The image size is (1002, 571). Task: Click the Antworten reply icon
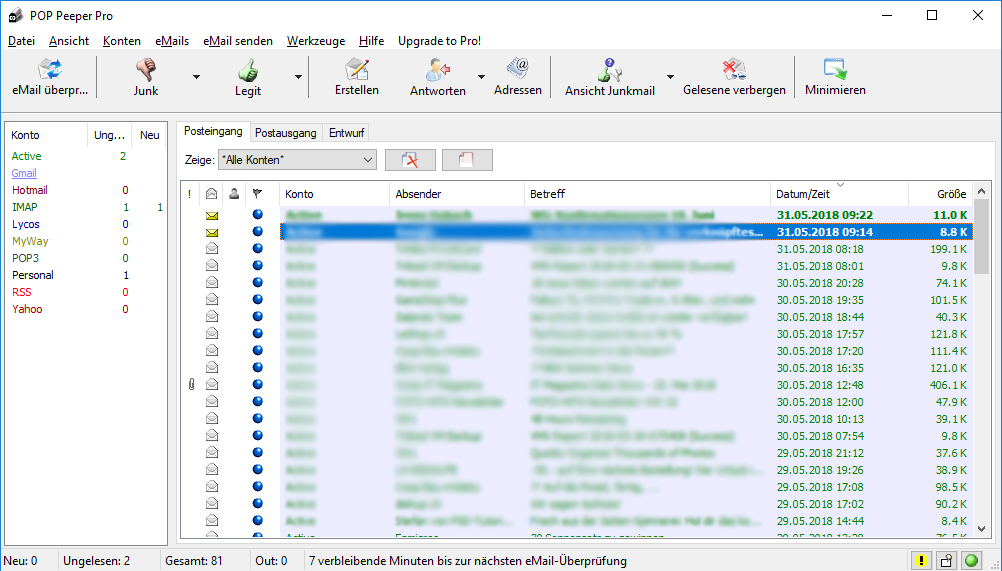438,69
